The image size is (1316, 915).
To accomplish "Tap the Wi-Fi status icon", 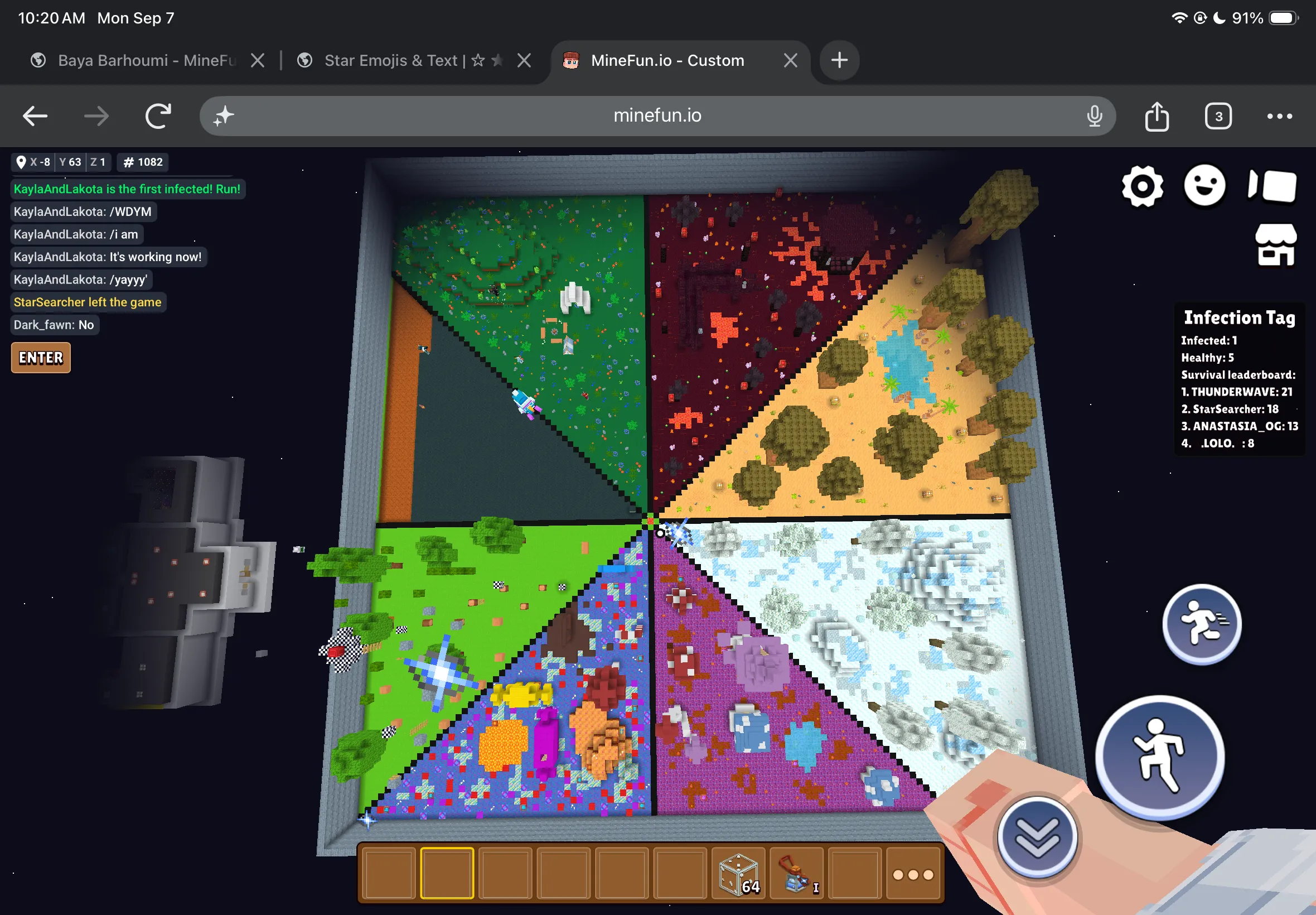I will pos(1178,18).
